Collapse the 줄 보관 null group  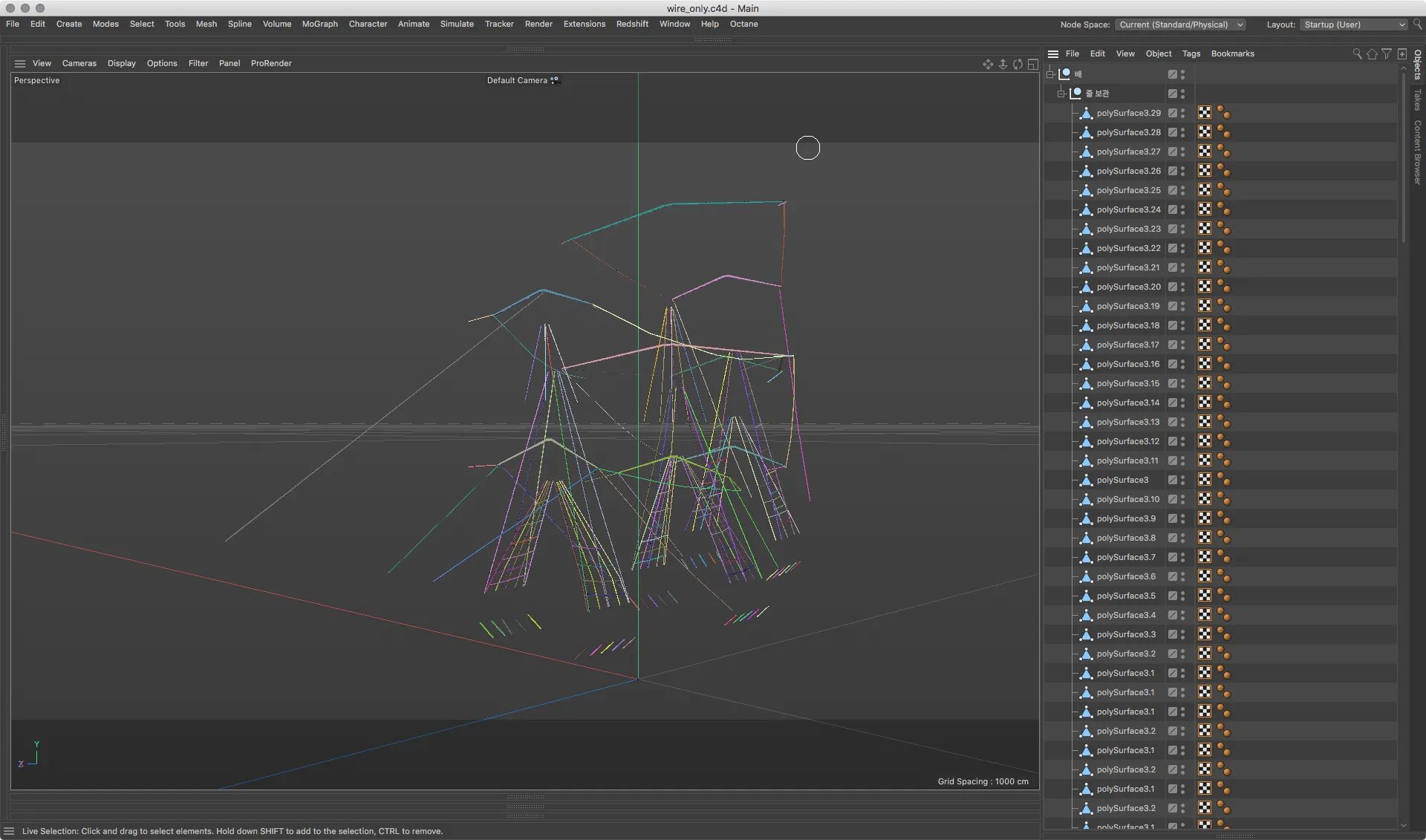1061,94
